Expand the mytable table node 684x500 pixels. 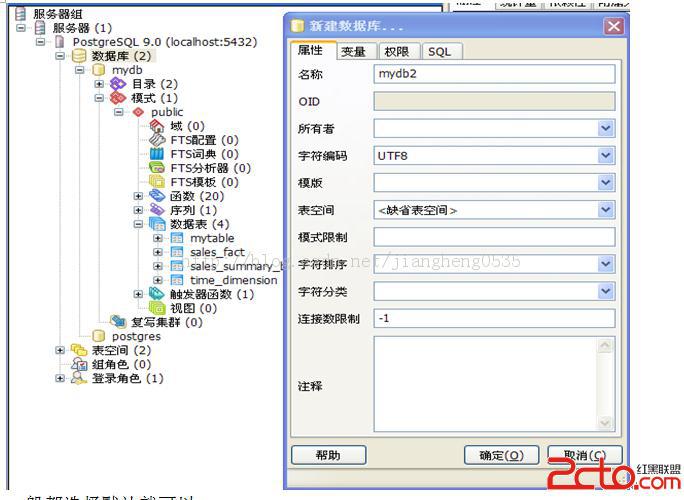pos(158,238)
